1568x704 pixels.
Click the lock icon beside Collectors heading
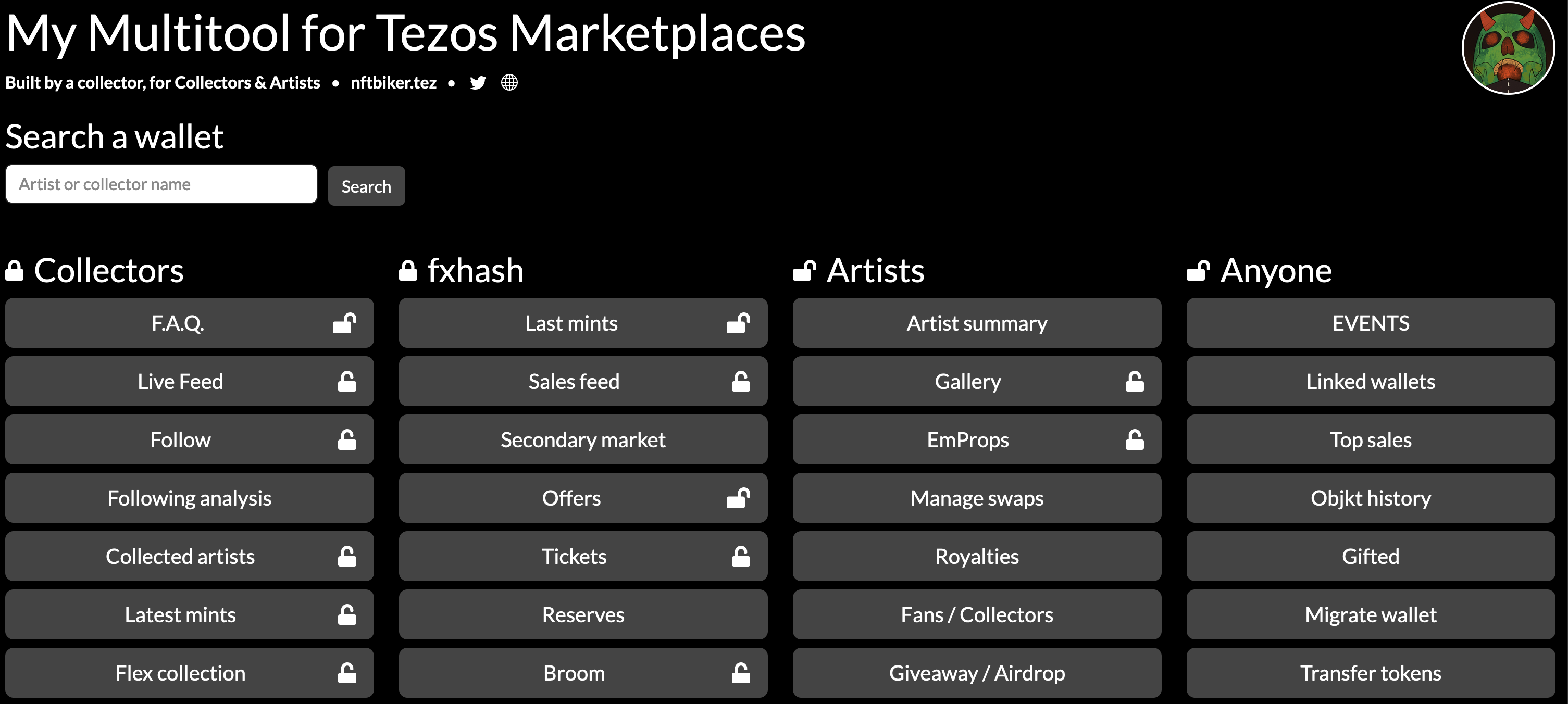click(15, 271)
